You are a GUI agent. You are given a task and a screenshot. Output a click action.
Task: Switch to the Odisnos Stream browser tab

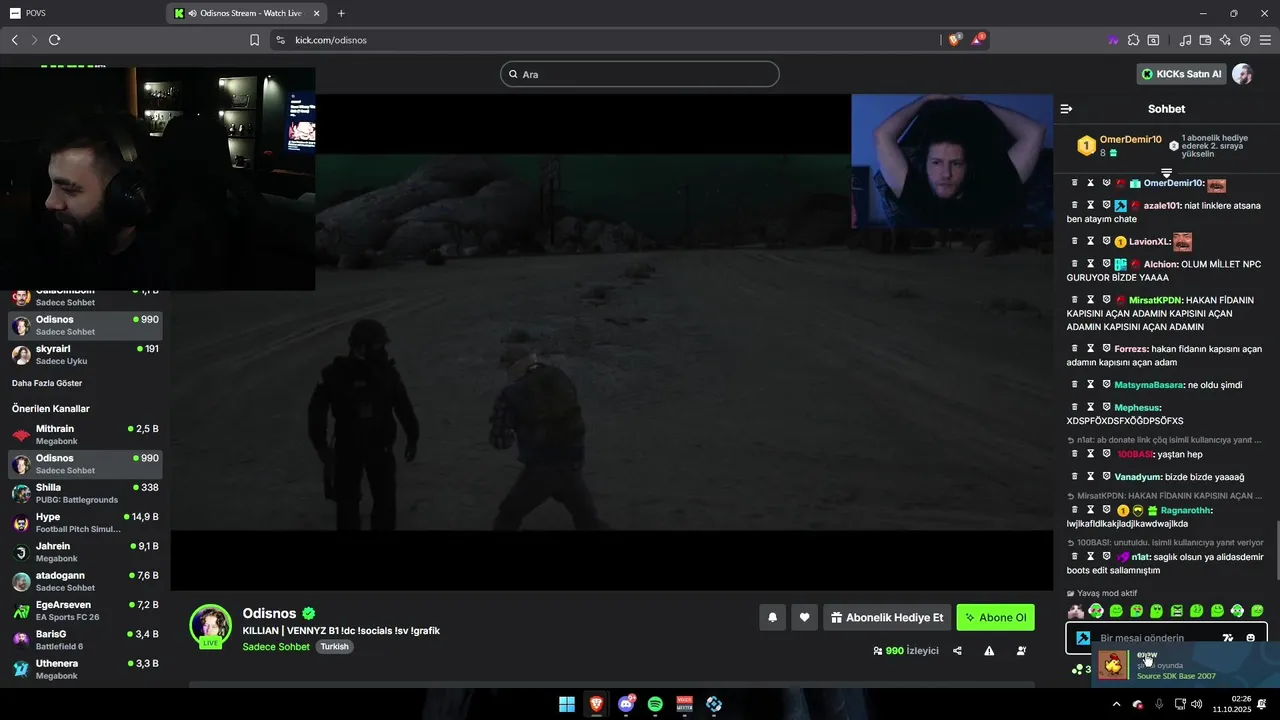[x=248, y=13]
